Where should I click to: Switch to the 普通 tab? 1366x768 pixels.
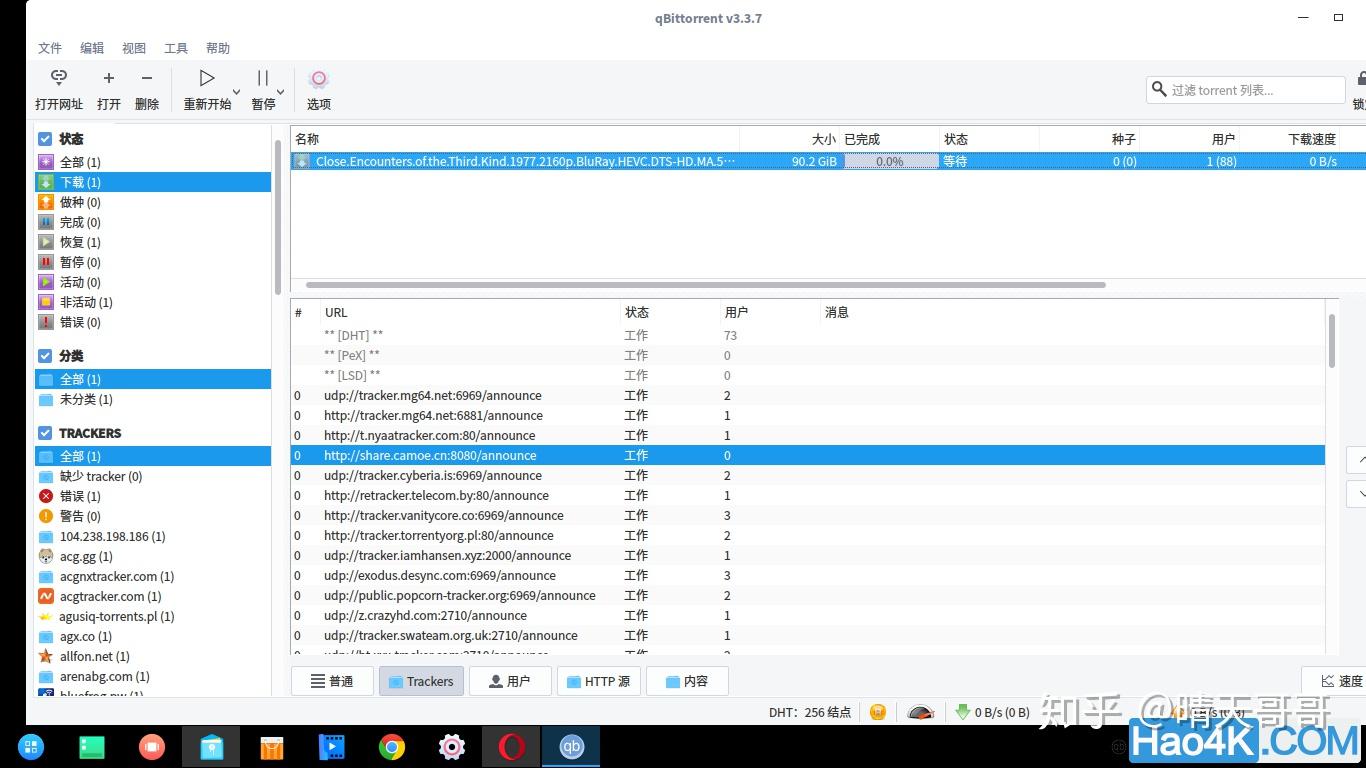click(x=332, y=681)
